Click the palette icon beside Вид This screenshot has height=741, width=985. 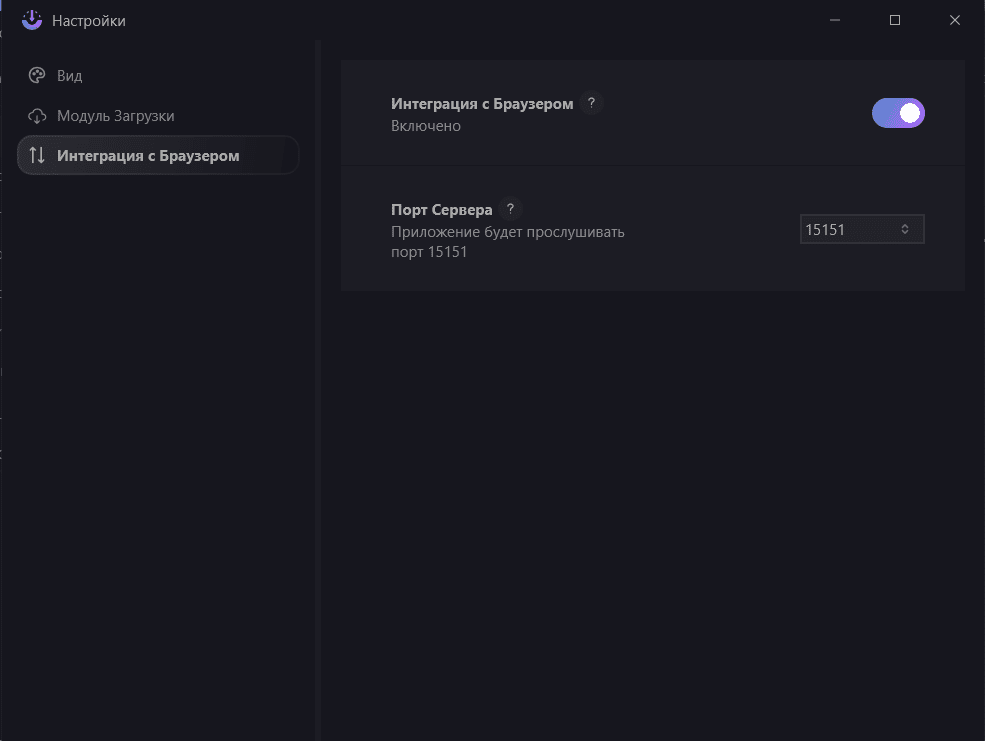(x=37, y=76)
